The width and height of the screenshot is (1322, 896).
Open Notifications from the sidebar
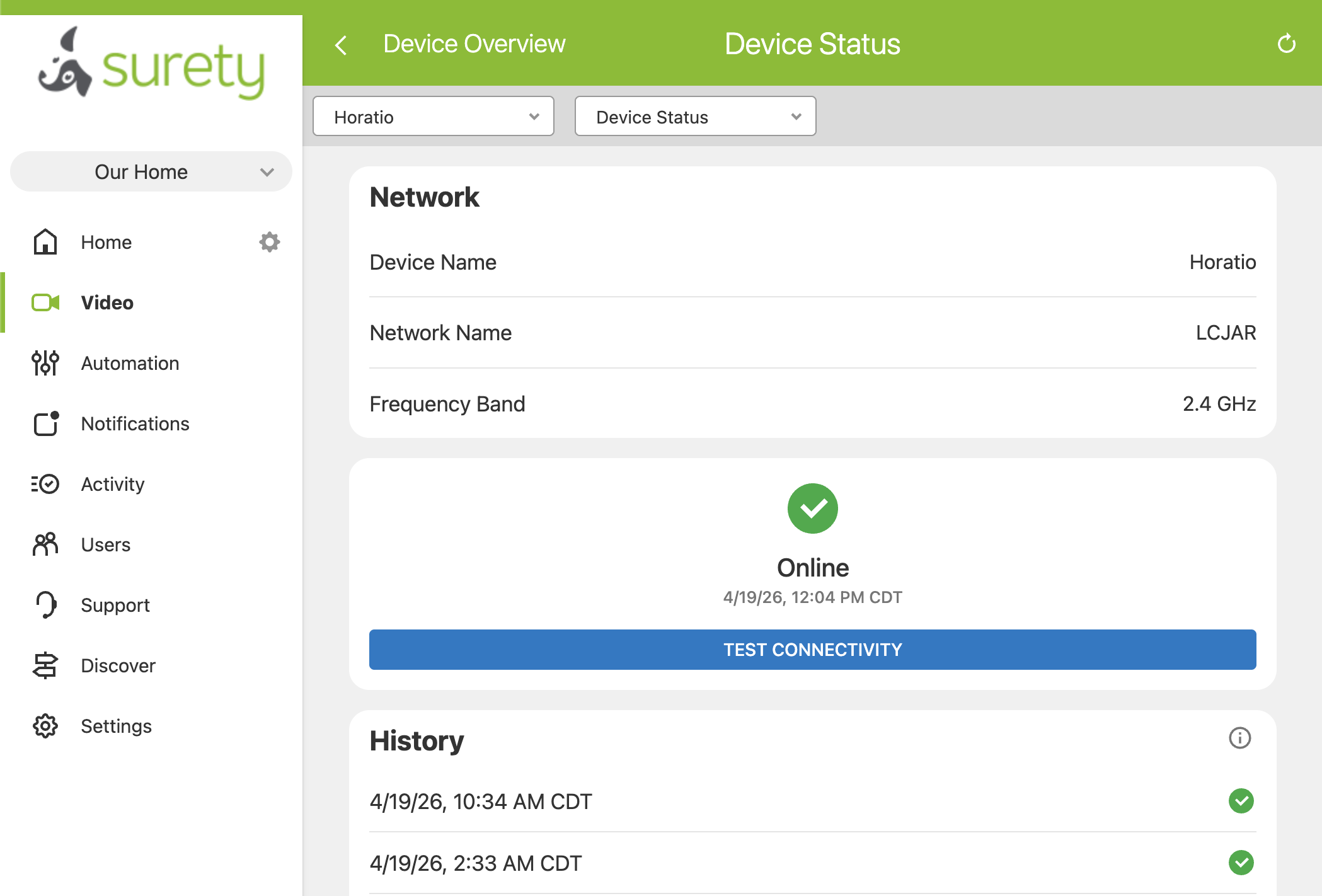(45, 423)
